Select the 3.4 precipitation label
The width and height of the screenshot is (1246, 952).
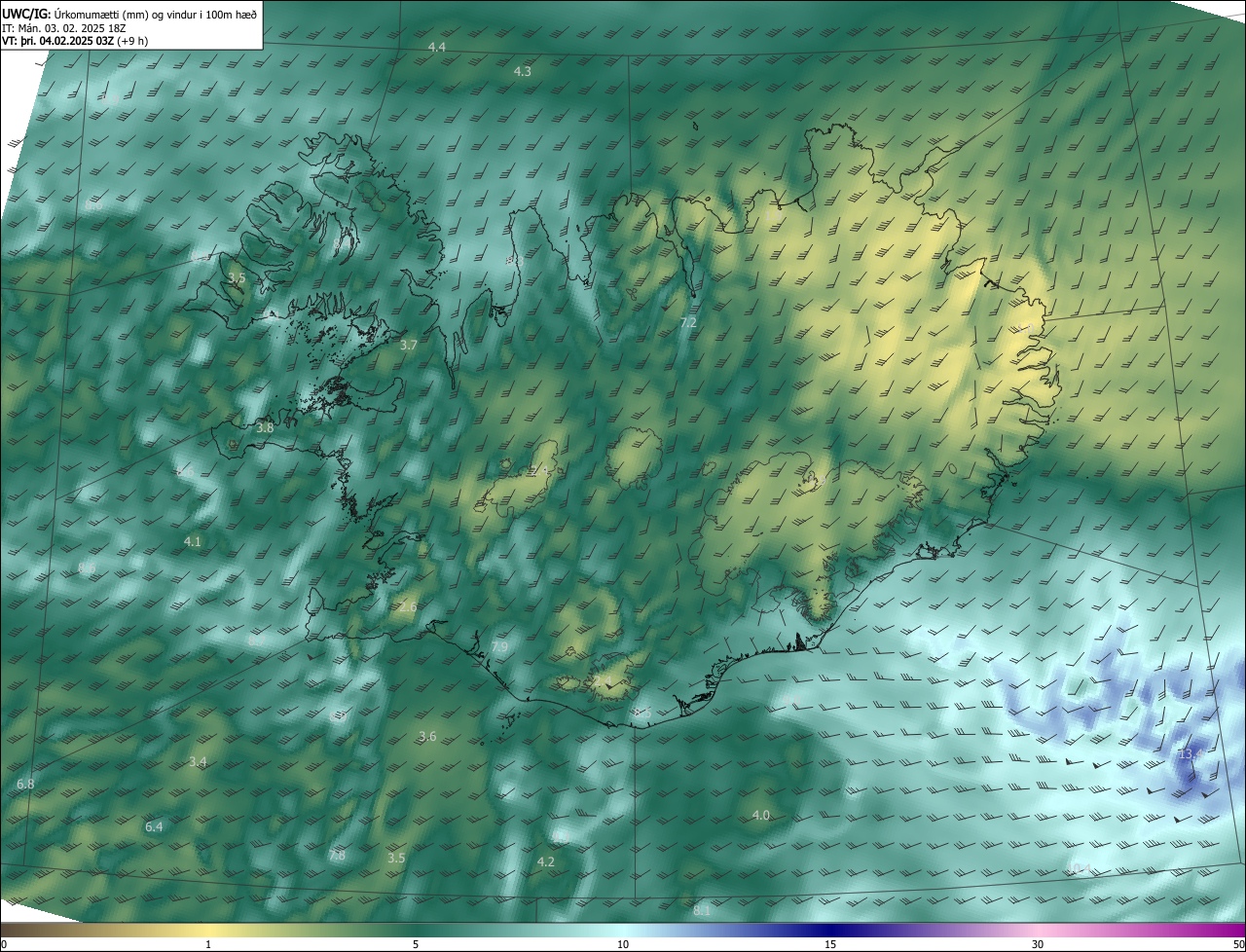(x=198, y=762)
